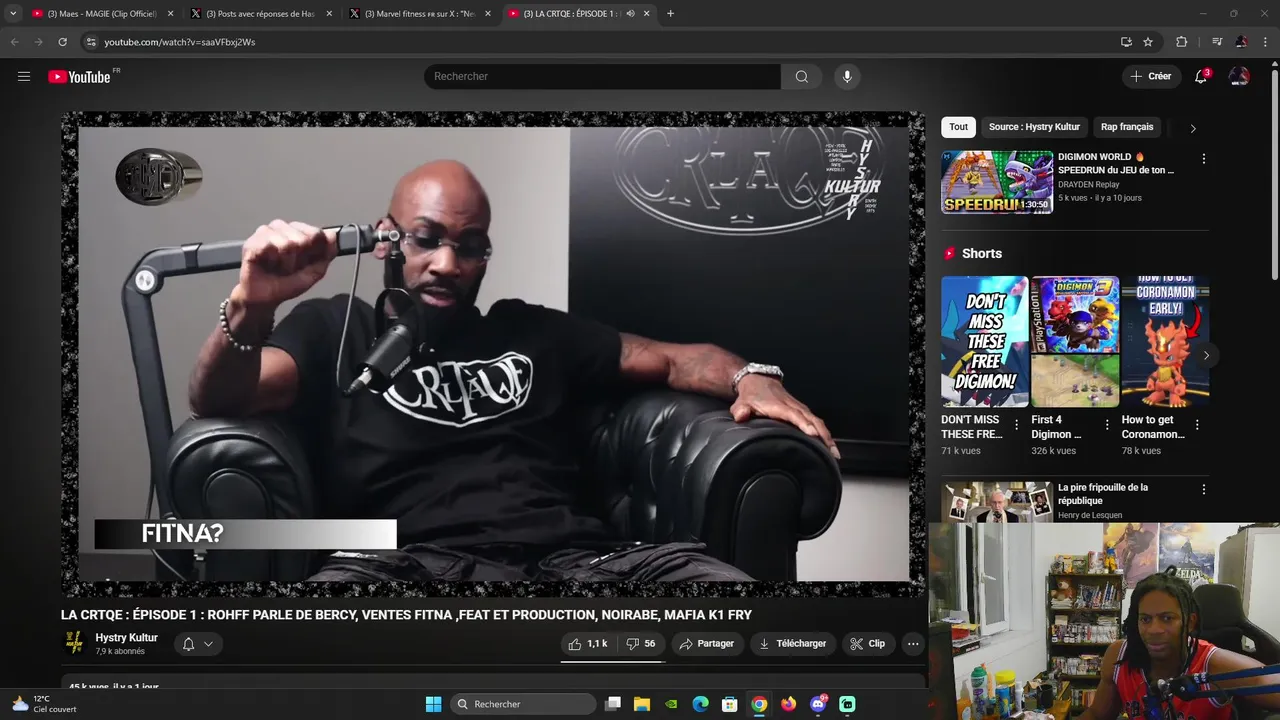
Task: Bookmark this page with the star
Action: point(1148,42)
